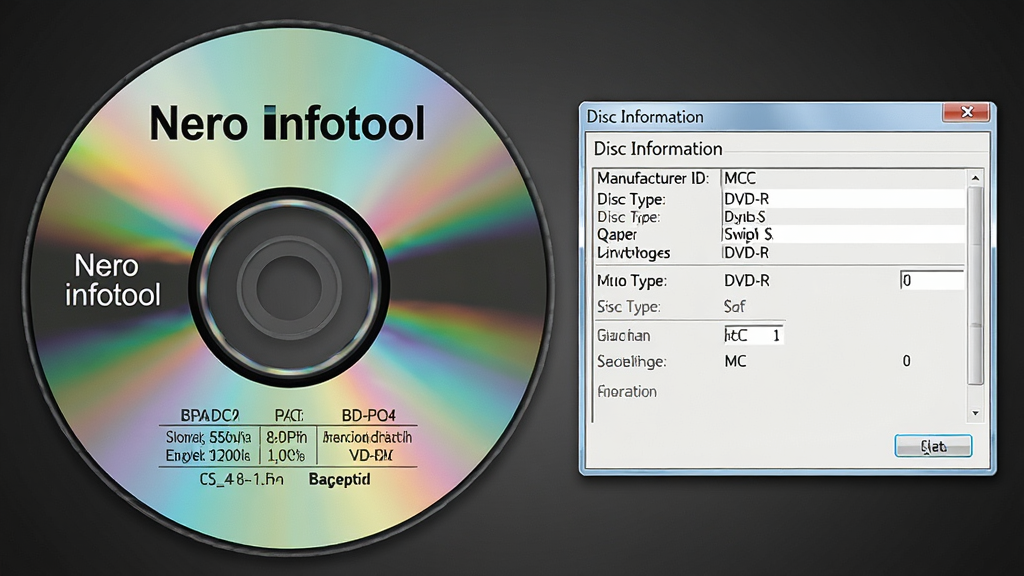Click the 'Swipl S' value
This screenshot has height=576, width=1024.
pos(748,234)
